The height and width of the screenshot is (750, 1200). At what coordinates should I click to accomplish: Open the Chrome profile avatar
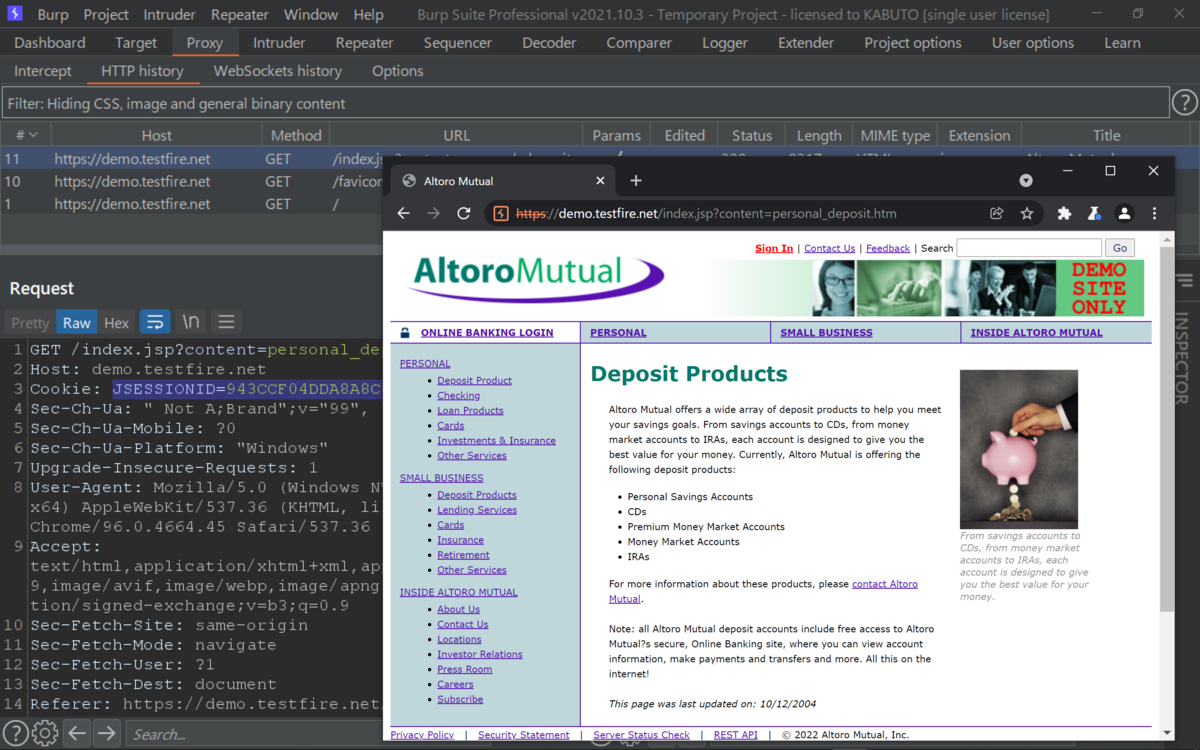click(x=1125, y=213)
